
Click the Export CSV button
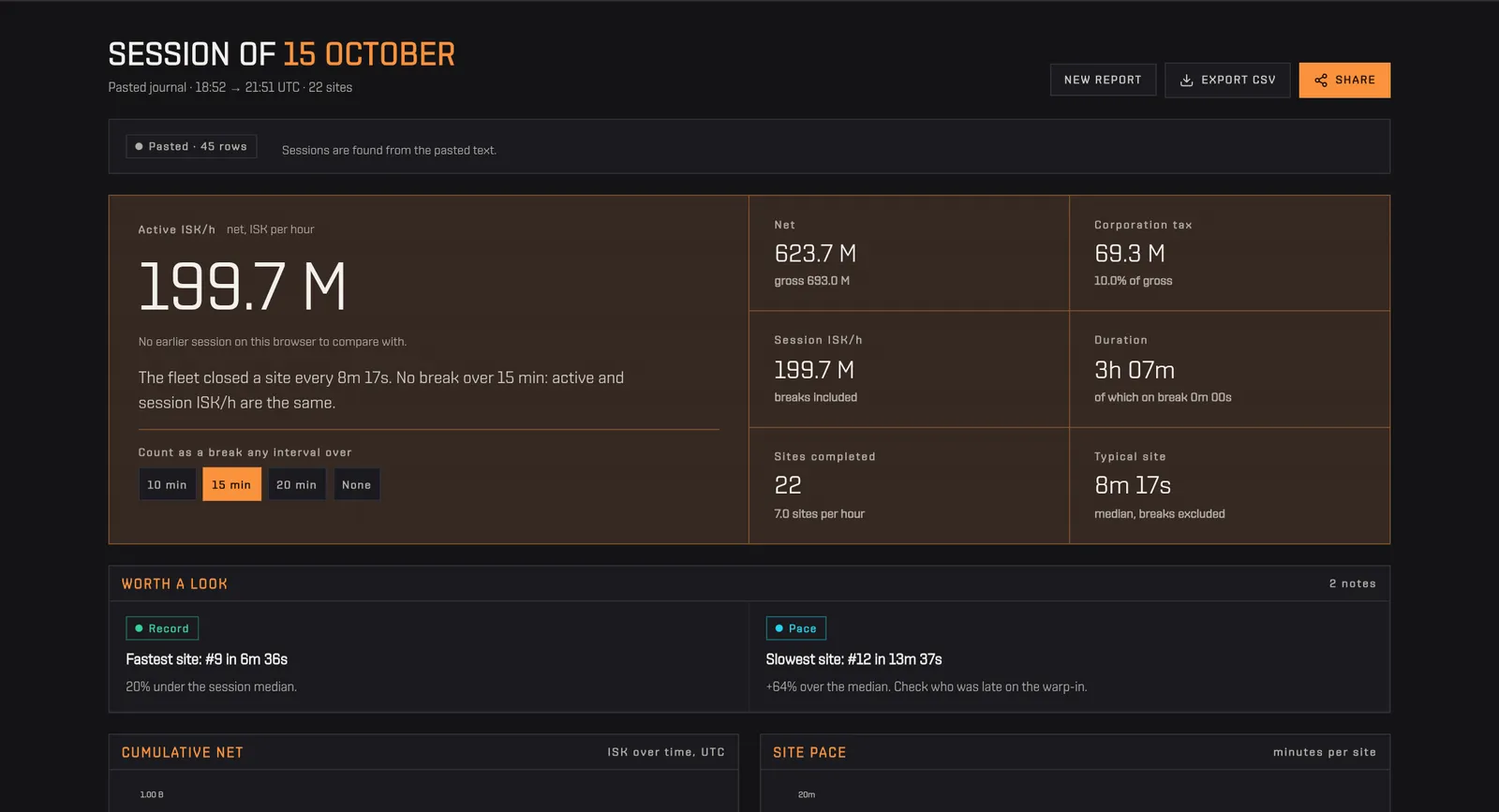coord(1227,81)
